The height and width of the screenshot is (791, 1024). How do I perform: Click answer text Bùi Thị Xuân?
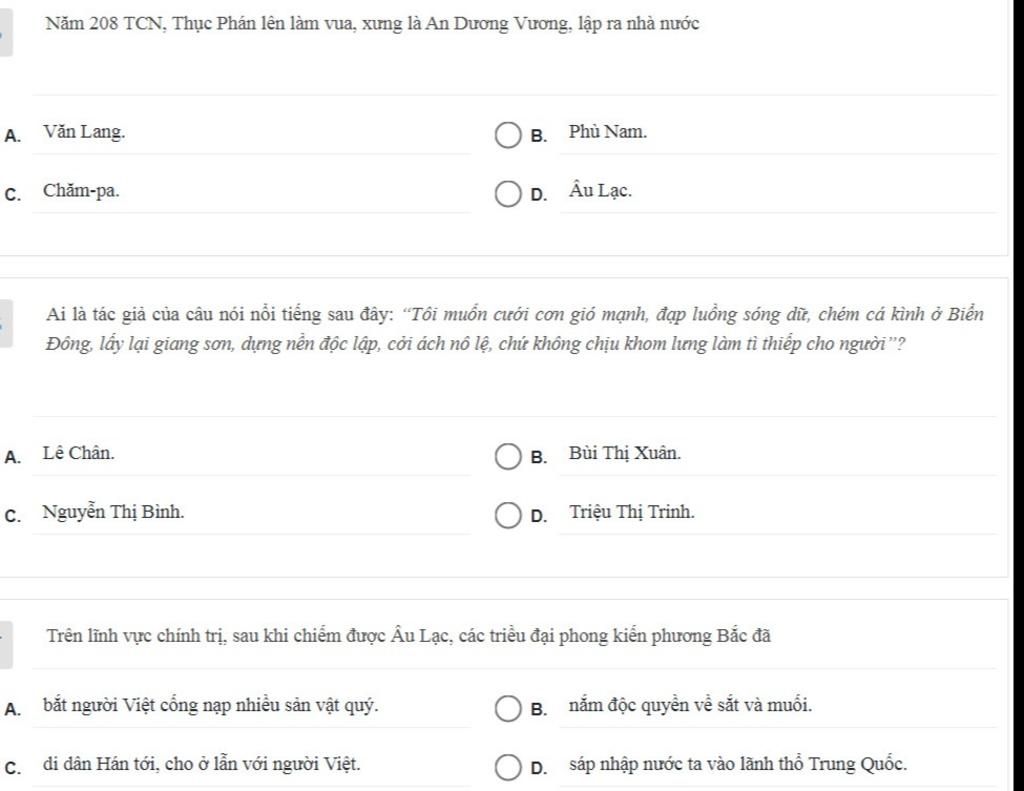tap(624, 453)
